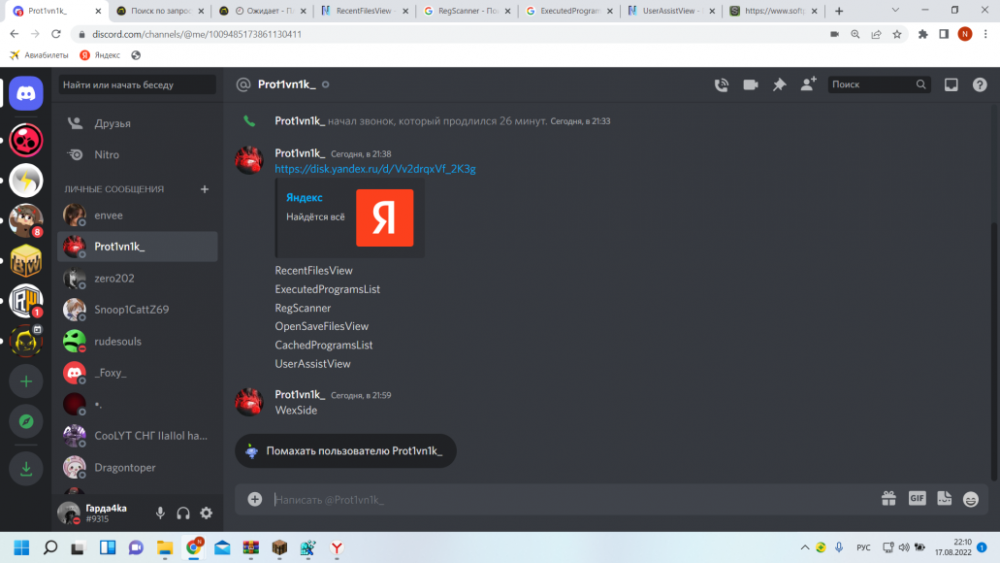1000x563 pixels.
Task: Open the emoji picker
Action: pyautogui.click(x=971, y=499)
